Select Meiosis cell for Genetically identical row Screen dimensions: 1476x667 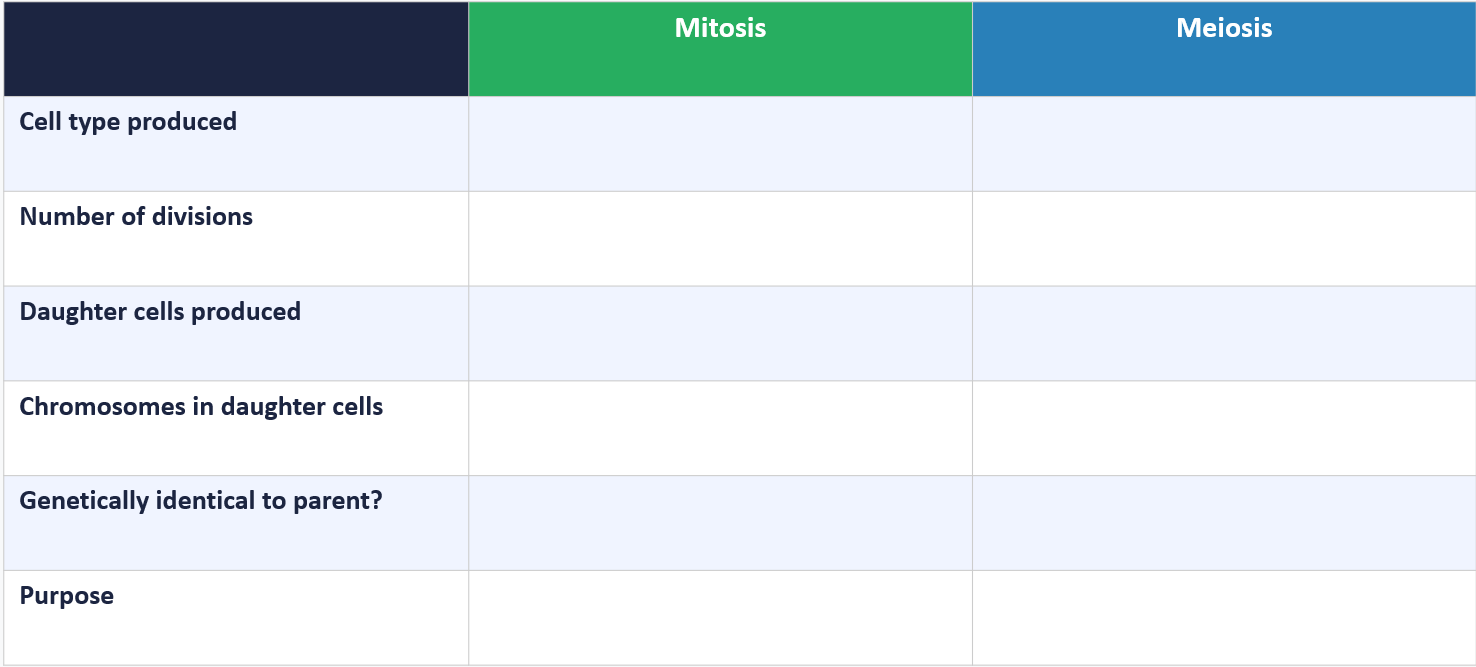pyautogui.click(x=1224, y=523)
